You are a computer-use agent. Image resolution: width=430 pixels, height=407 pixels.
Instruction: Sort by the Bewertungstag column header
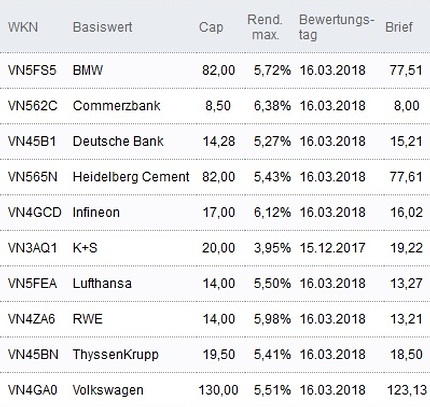(x=336, y=27)
